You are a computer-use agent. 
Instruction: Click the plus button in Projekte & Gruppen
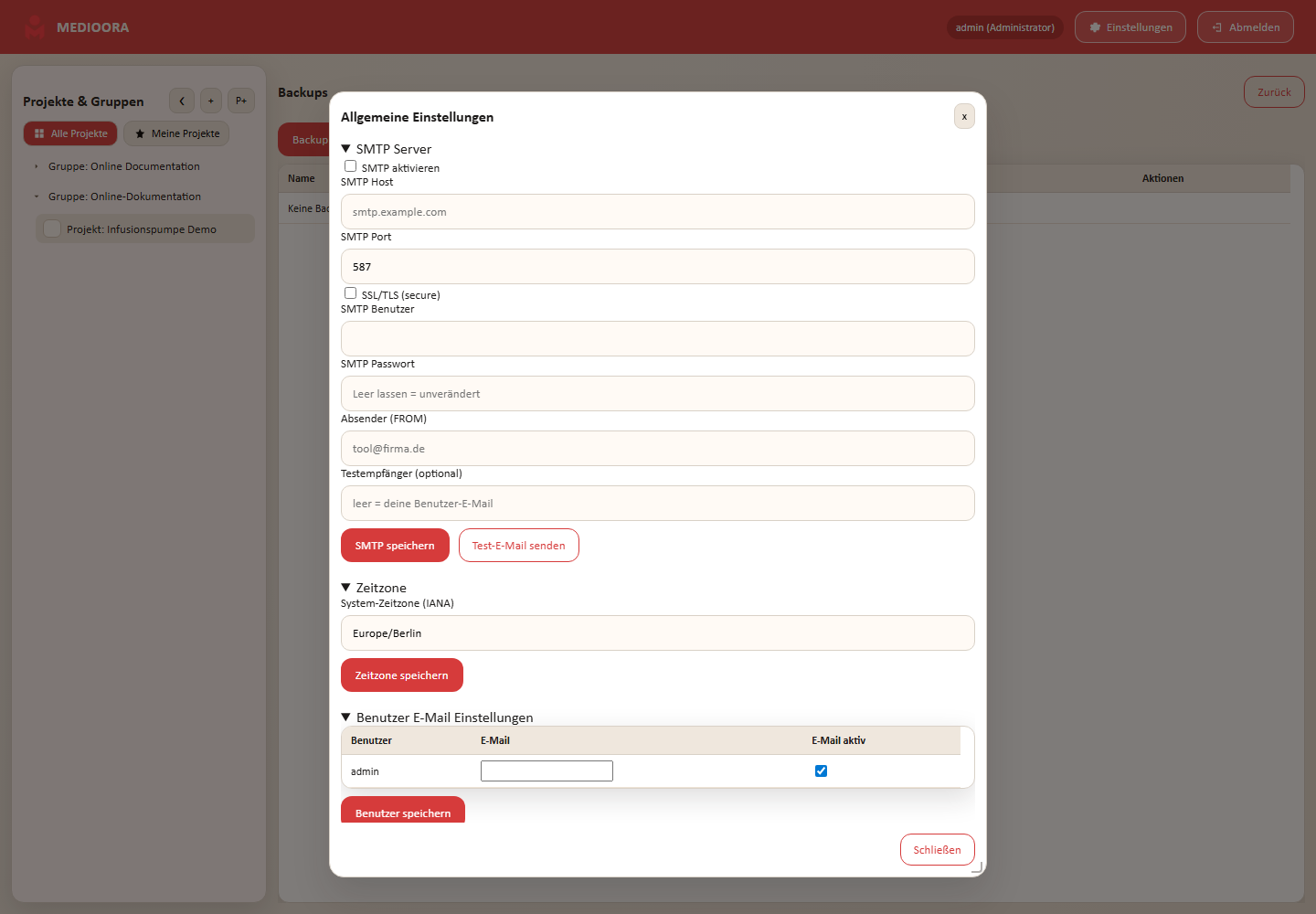pyautogui.click(x=211, y=101)
